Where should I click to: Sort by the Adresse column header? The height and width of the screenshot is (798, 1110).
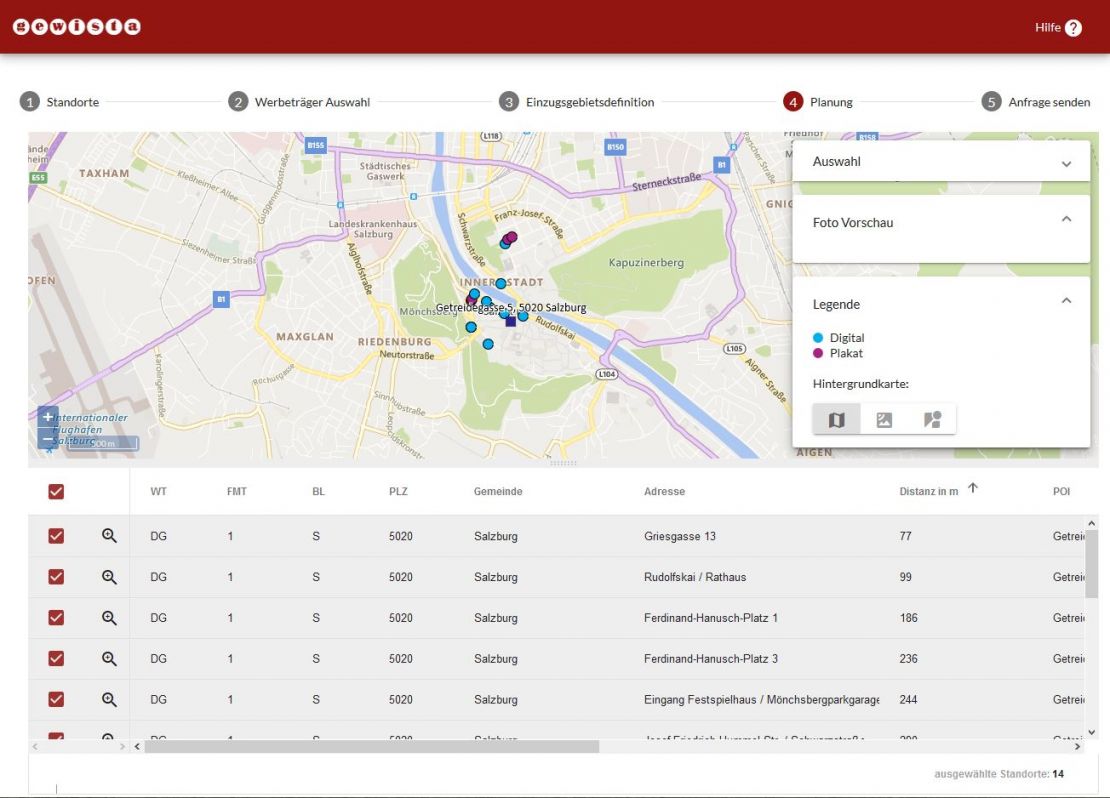pos(664,491)
